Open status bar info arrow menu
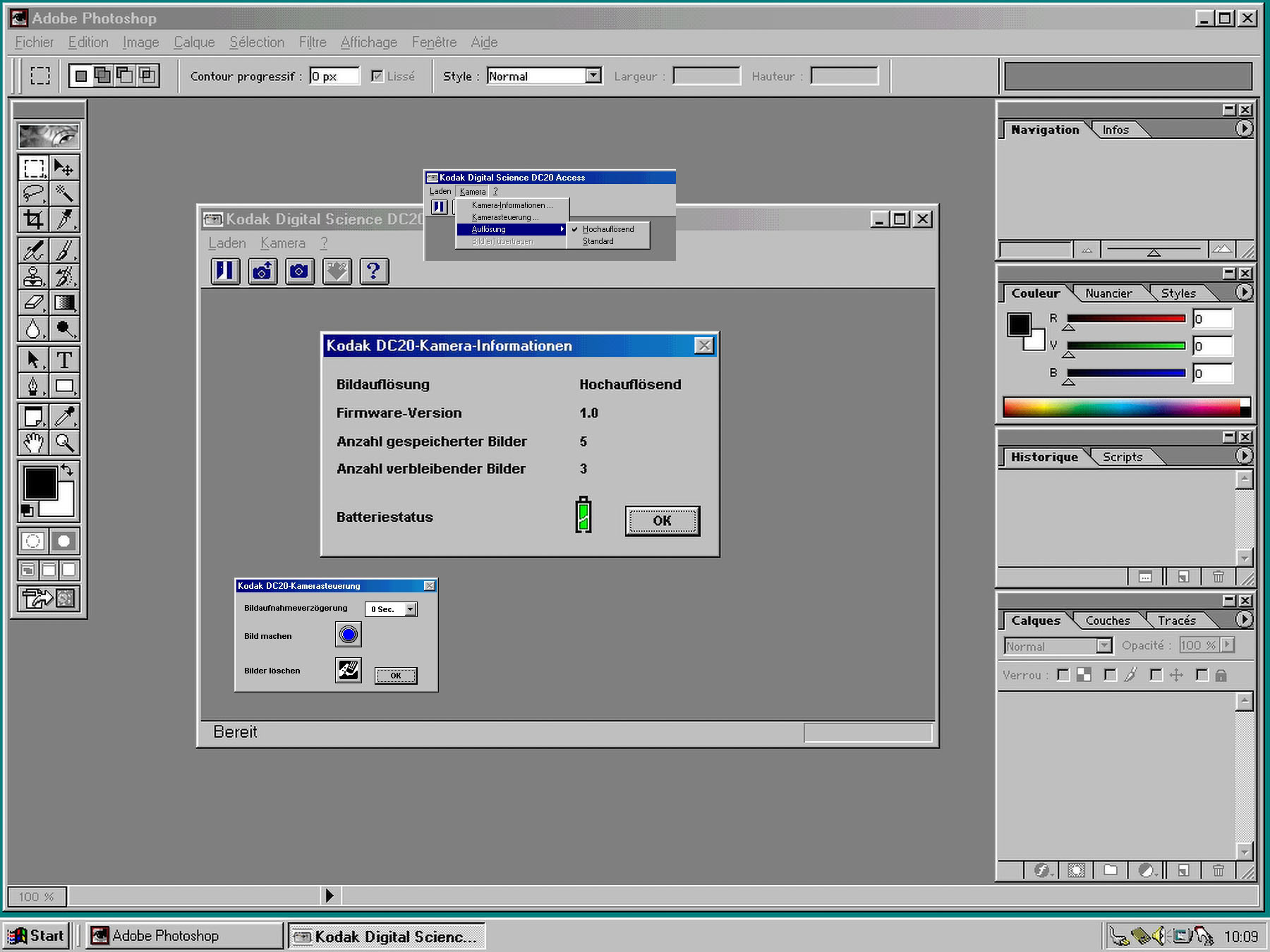The image size is (1270, 952). 329,896
